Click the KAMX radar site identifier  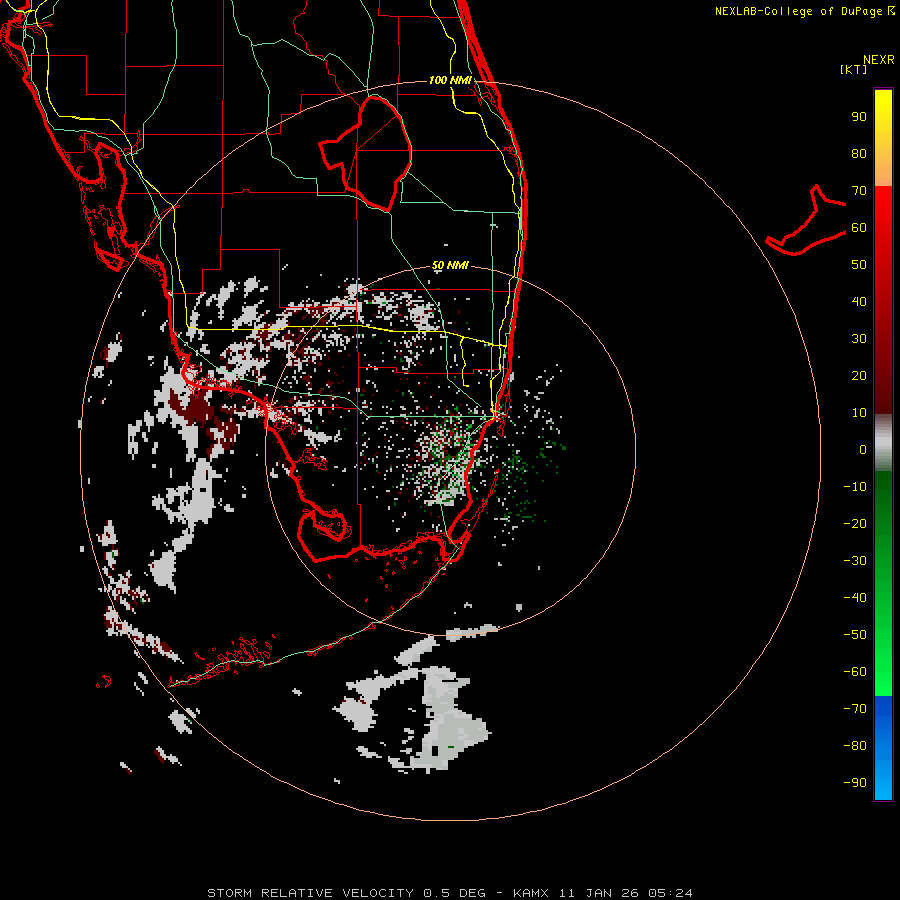(x=531, y=893)
